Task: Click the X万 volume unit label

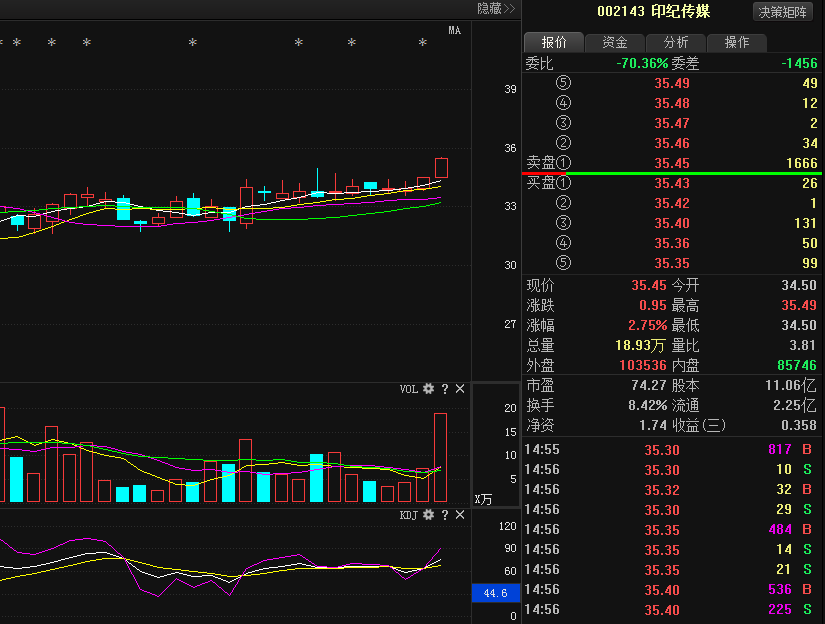Action: 484,499
